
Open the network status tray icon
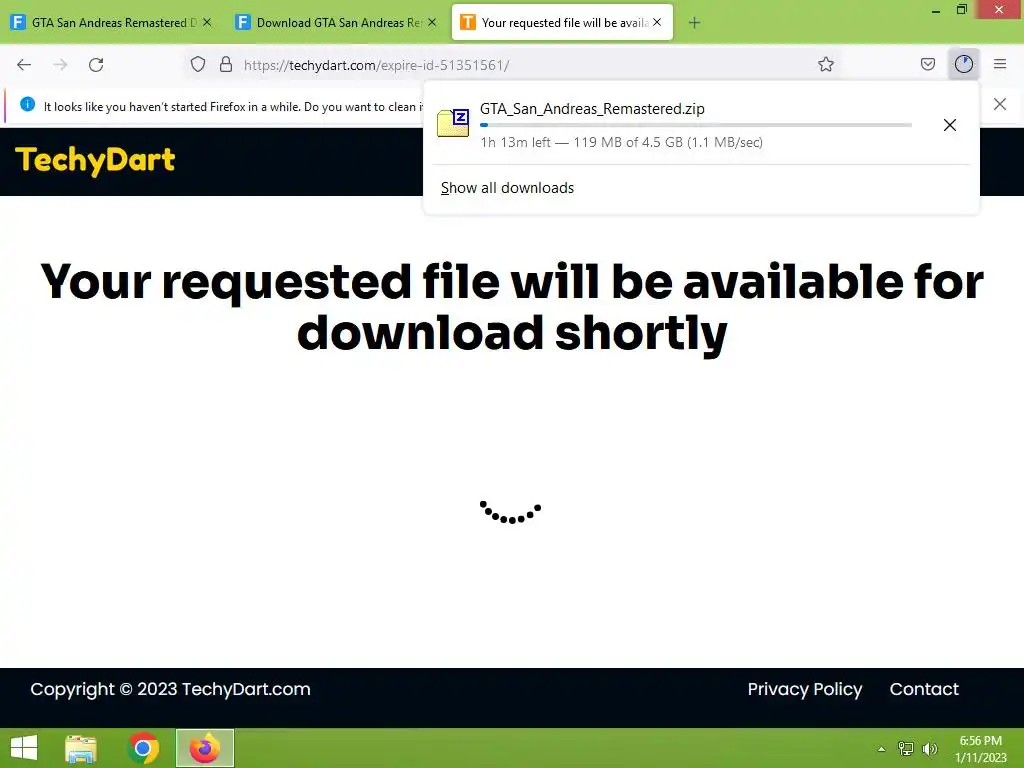tap(906, 748)
